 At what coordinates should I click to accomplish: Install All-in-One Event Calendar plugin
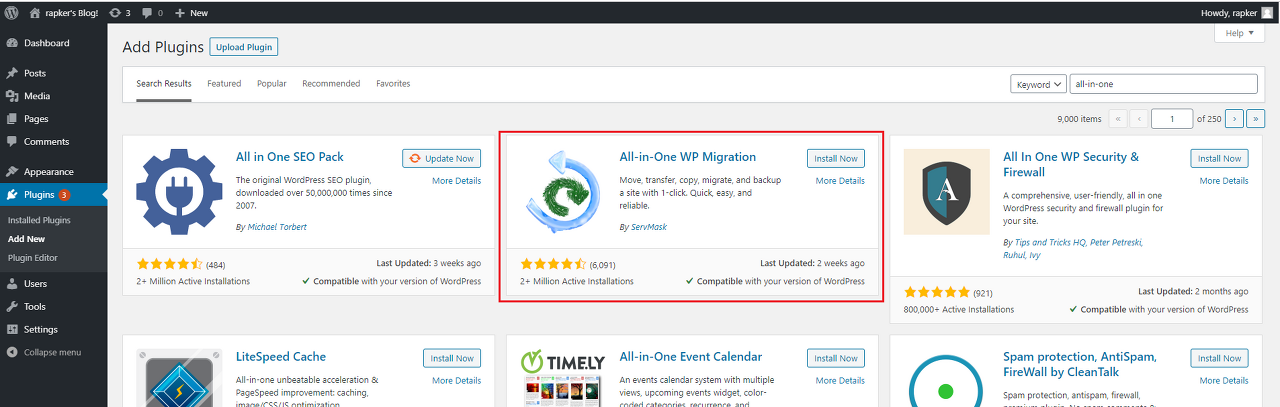point(836,358)
